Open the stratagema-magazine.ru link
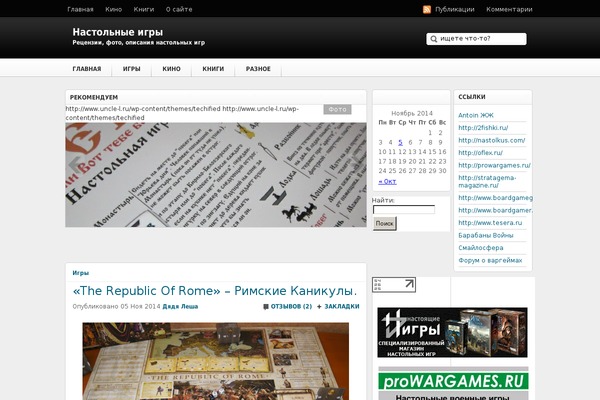 click(487, 181)
